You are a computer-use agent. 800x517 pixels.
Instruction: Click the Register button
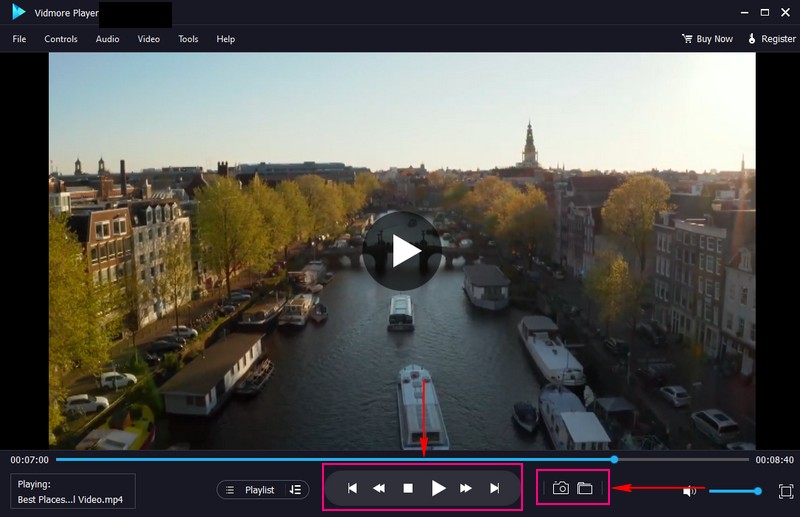pyautogui.click(x=771, y=39)
